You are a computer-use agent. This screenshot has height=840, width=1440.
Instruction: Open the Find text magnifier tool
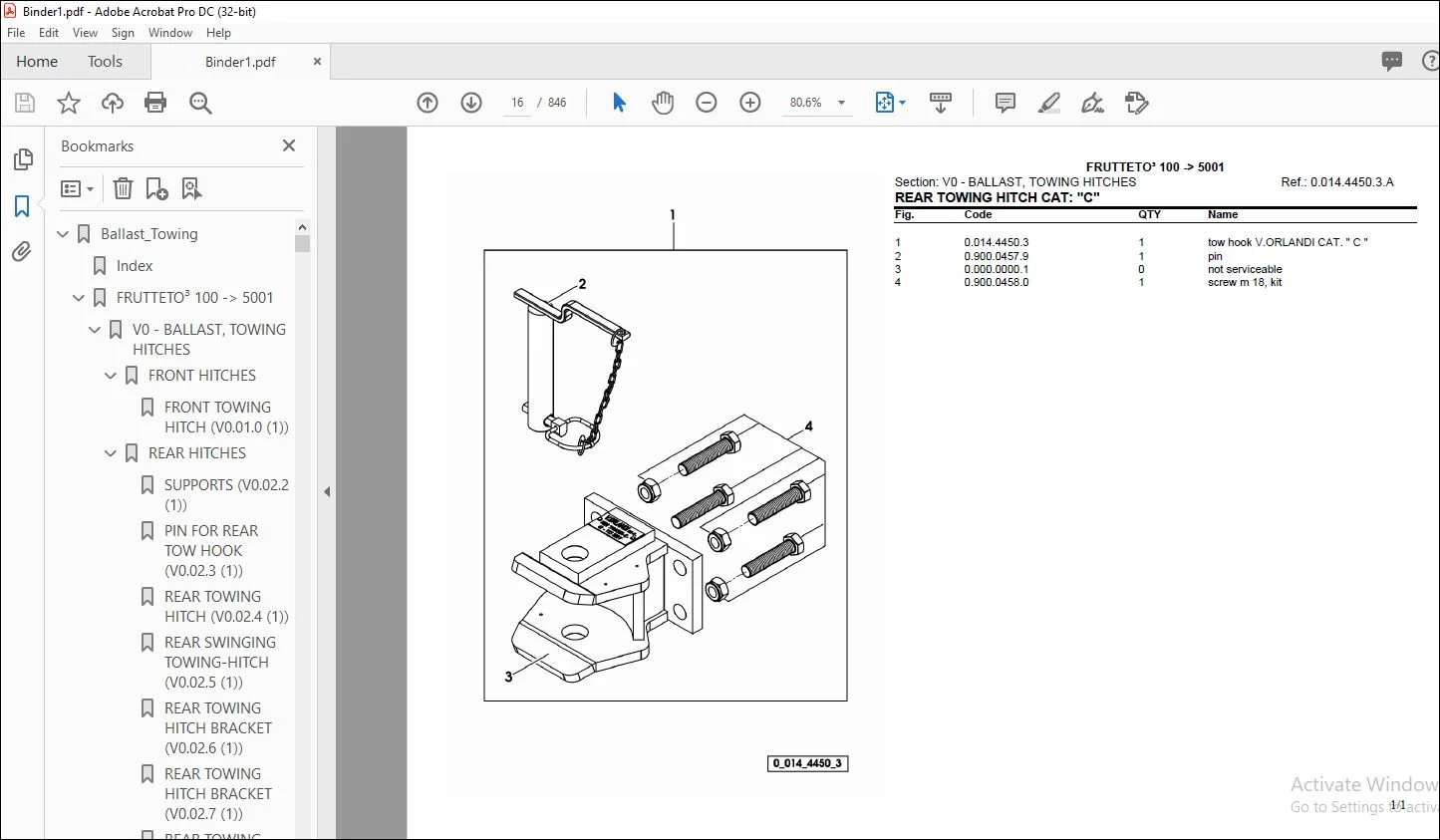click(200, 103)
